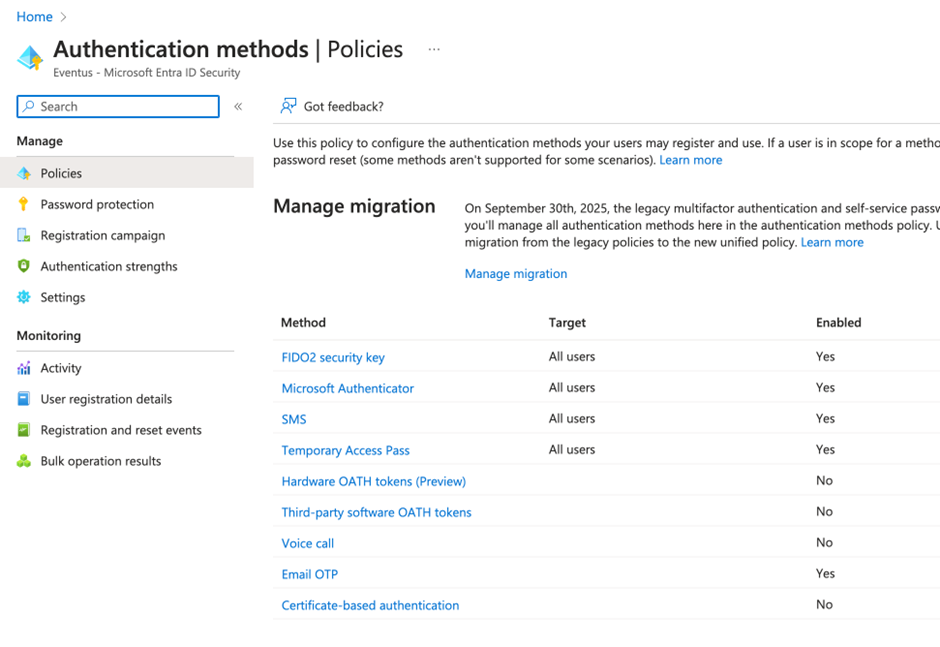The image size is (940, 647).
Task: Click the Method column header
Action: (303, 323)
